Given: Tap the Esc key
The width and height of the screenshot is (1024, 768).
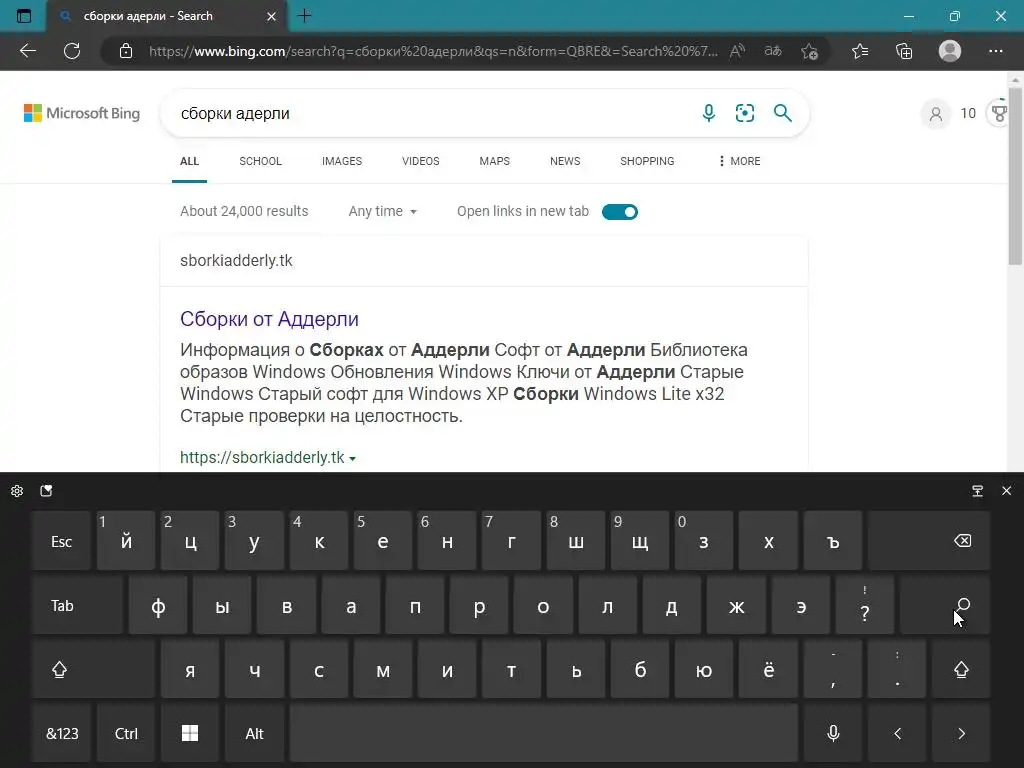Looking at the screenshot, I should [61, 541].
